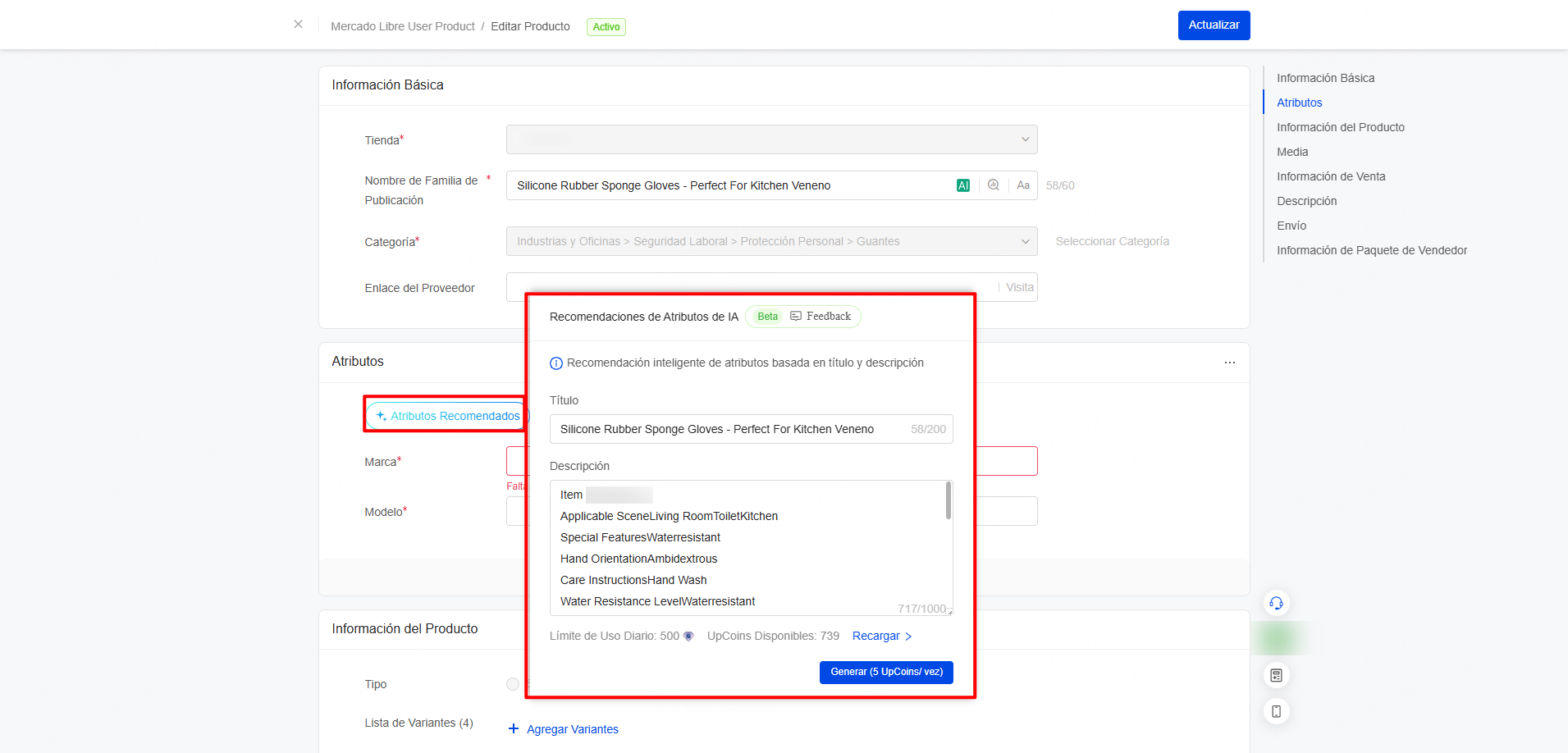Jump to Información del Producto in sidebar
This screenshot has height=753, width=1568.
(1340, 127)
